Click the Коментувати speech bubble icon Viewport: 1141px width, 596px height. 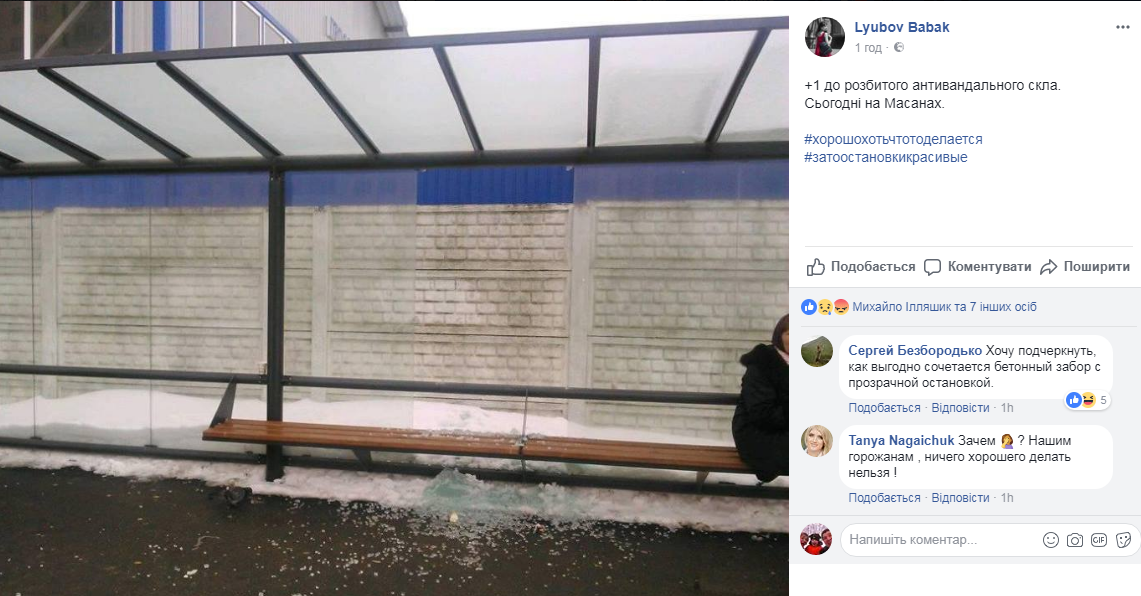point(932,267)
